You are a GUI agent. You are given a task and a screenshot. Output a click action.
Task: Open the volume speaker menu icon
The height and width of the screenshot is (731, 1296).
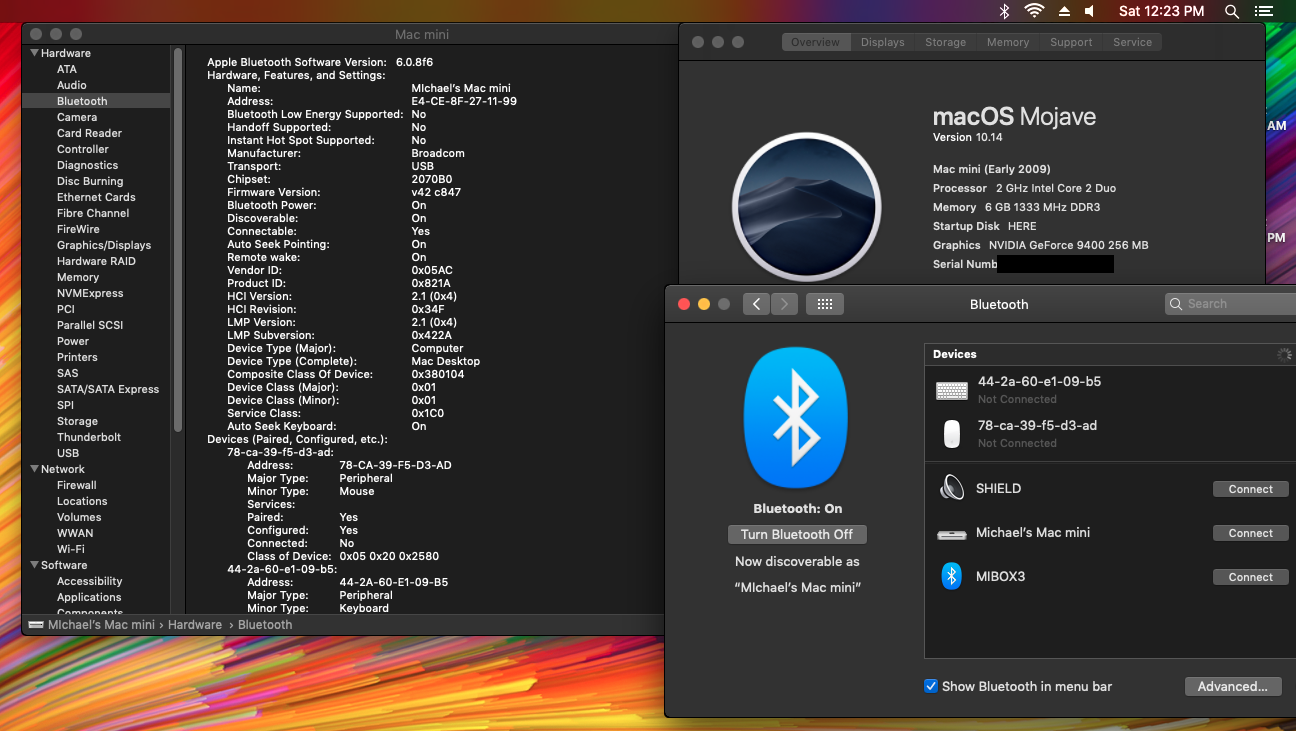(1090, 11)
